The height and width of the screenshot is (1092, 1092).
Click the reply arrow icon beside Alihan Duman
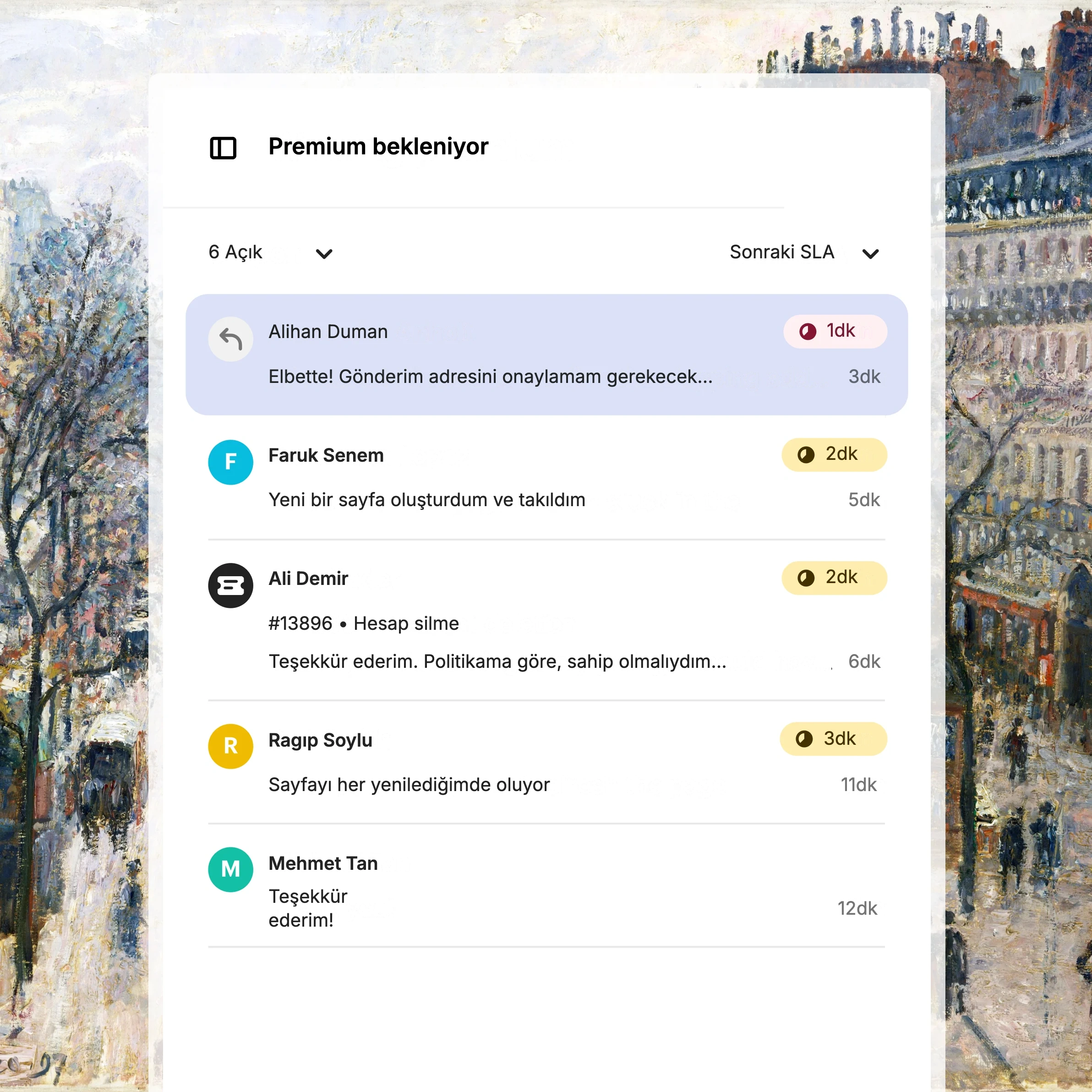point(230,339)
